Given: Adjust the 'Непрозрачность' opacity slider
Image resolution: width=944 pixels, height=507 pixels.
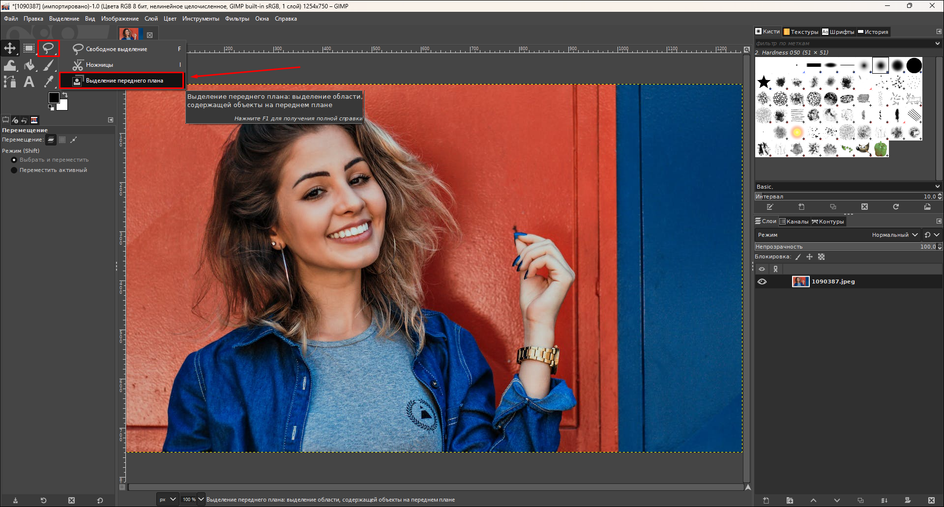Looking at the screenshot, I should point(847,246).
